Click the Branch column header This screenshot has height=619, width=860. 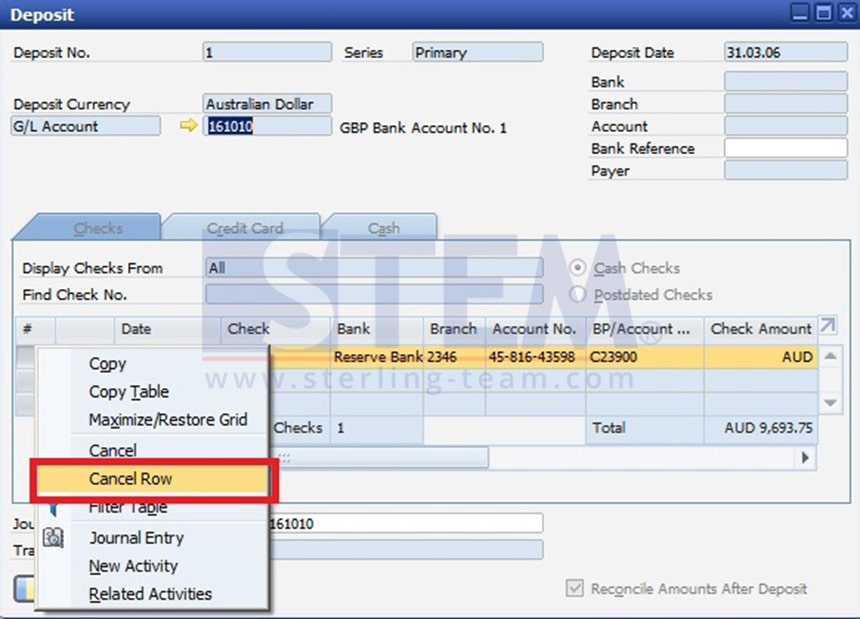click(454, 329)
